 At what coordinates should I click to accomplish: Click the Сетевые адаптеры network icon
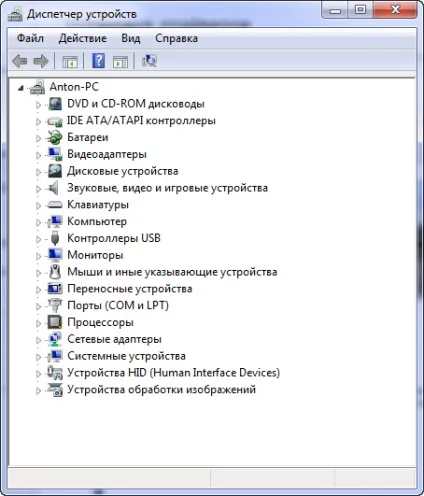point(55,339)
